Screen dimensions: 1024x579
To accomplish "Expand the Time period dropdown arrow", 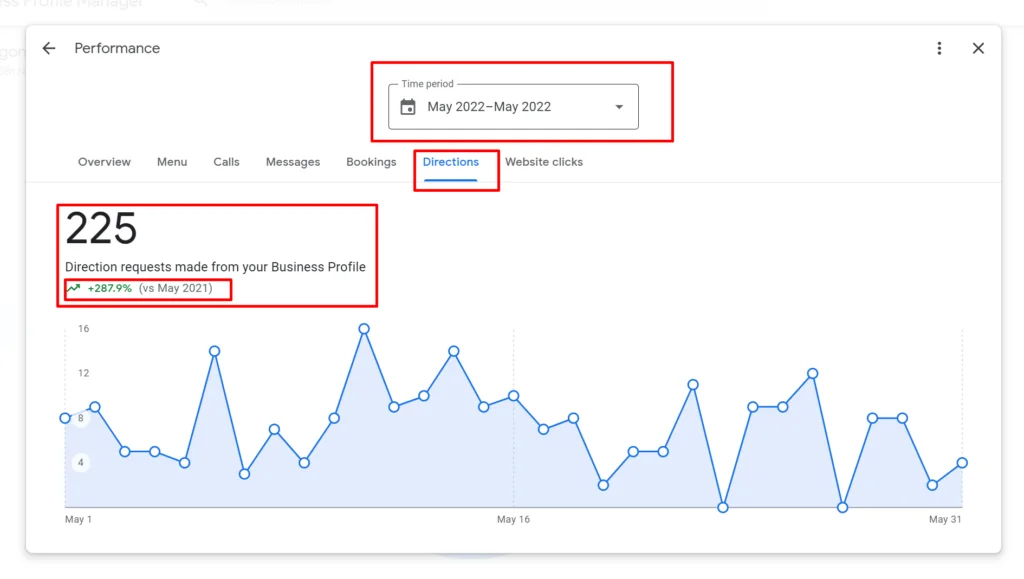I will pos(619,107).
